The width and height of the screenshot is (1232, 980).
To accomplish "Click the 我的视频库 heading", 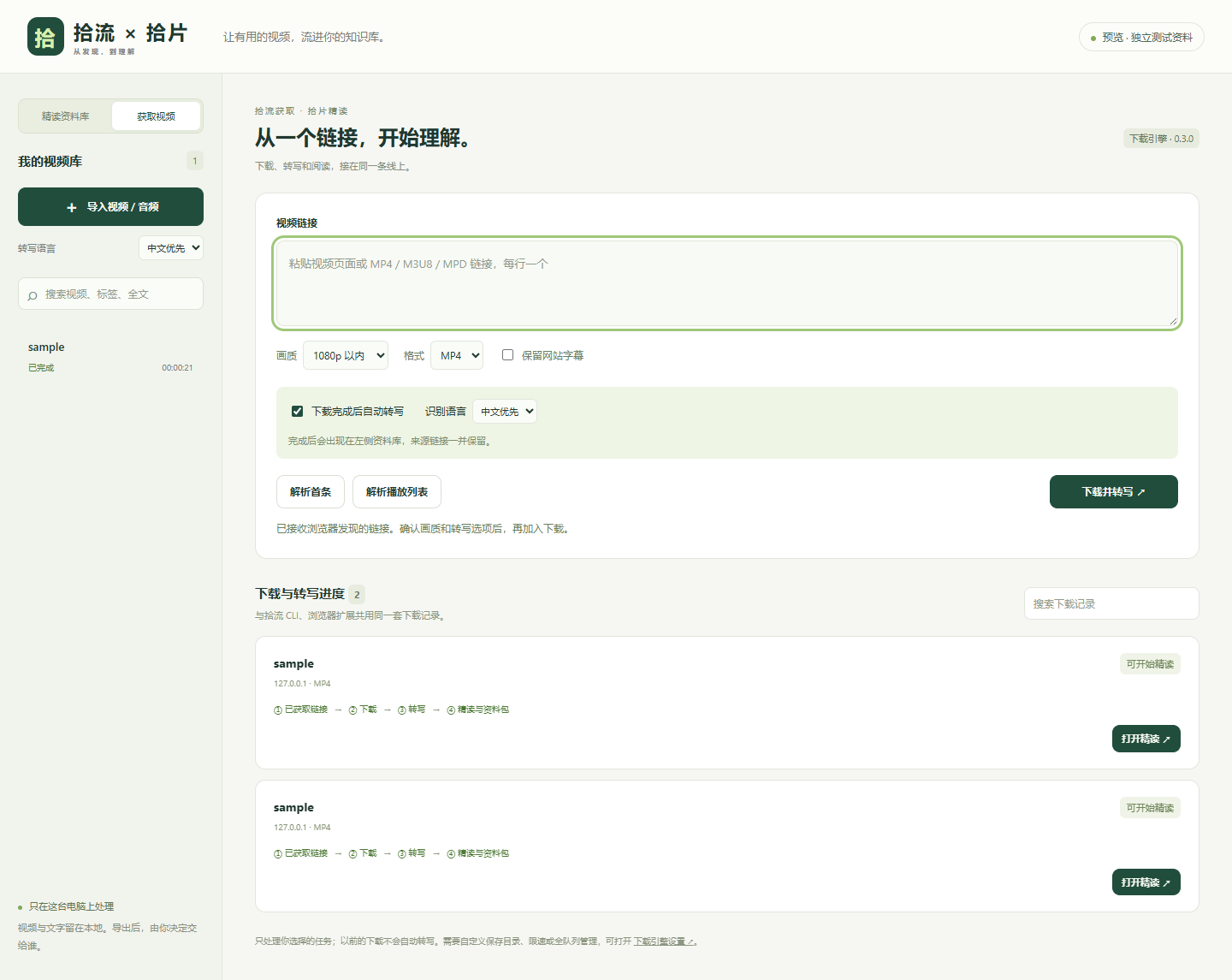I will [x=50, y=161].
